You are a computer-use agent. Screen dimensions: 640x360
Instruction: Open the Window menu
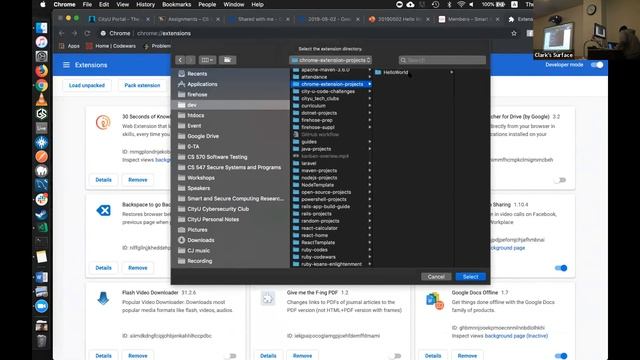233,4
